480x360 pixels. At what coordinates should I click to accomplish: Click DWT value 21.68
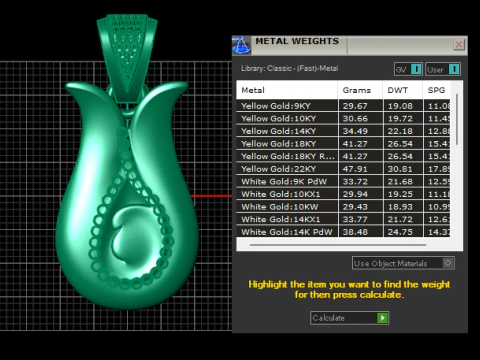[x=400, y=182]
